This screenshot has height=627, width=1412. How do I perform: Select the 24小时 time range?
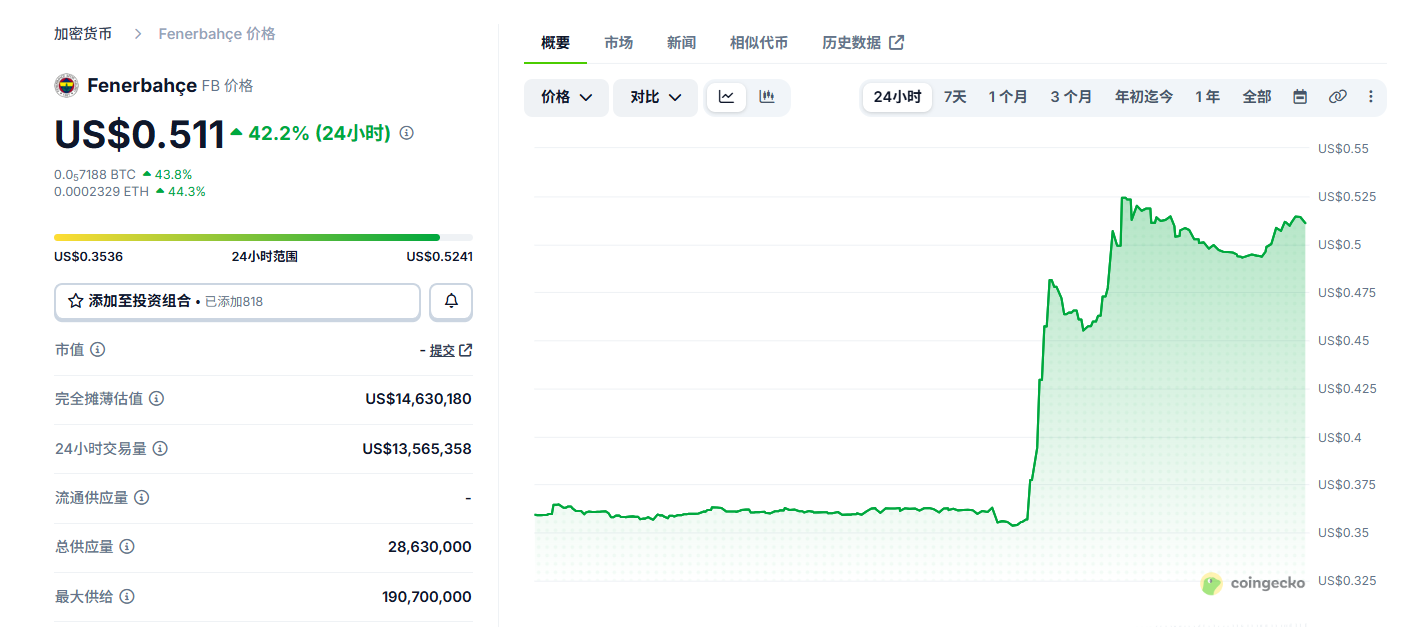pyautogui.click(x=897, y=97)
